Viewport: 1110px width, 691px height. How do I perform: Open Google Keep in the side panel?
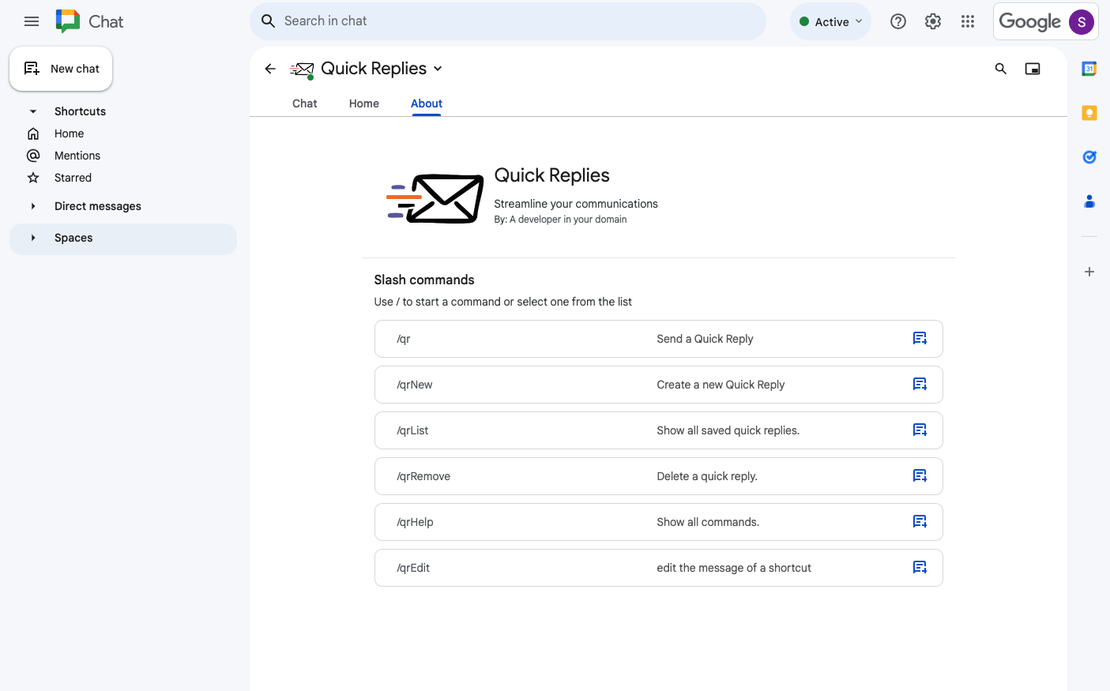(x=1089, y=113)
